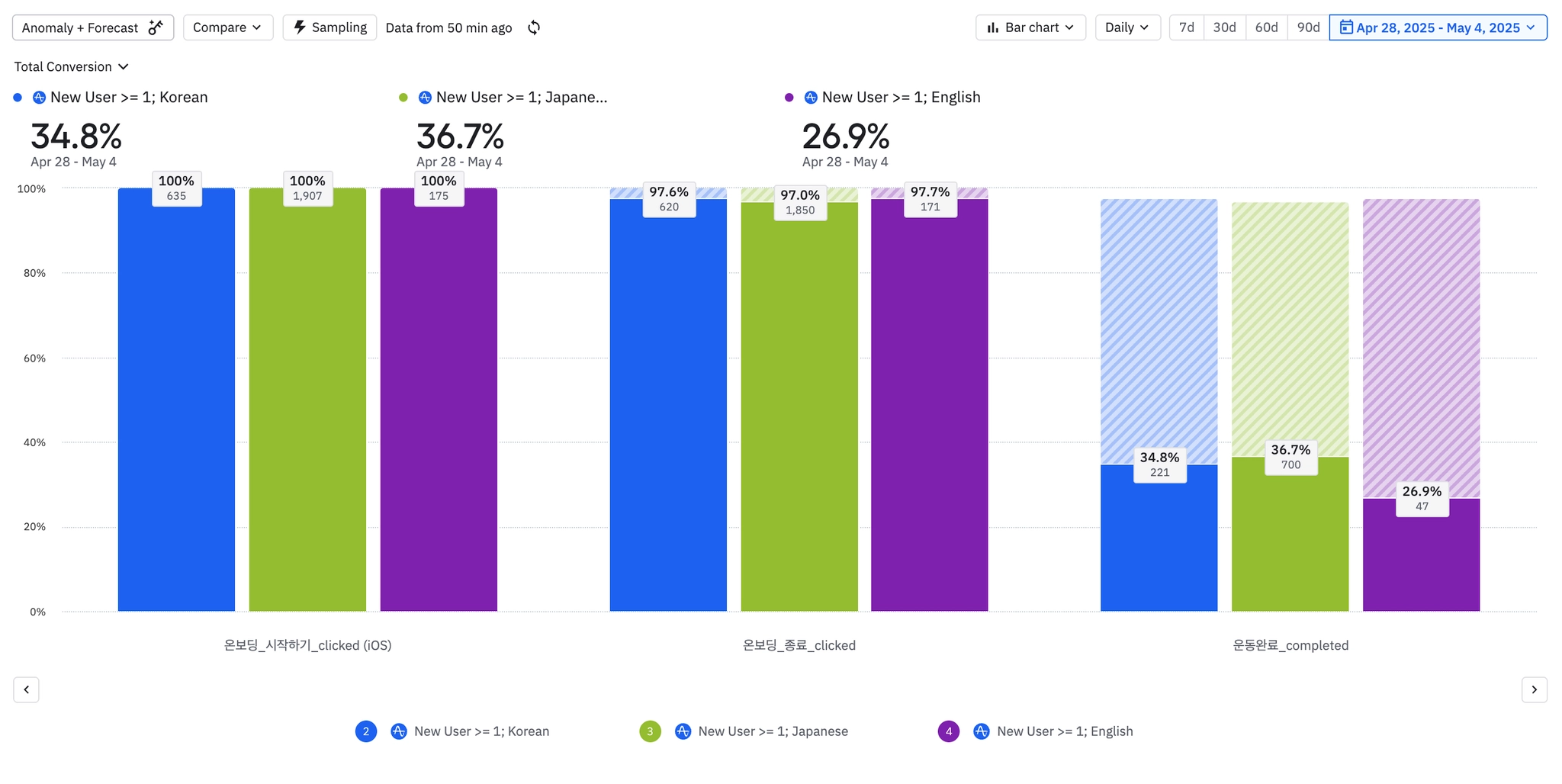Select the 90d time range tab

[x=1308, y=27]
